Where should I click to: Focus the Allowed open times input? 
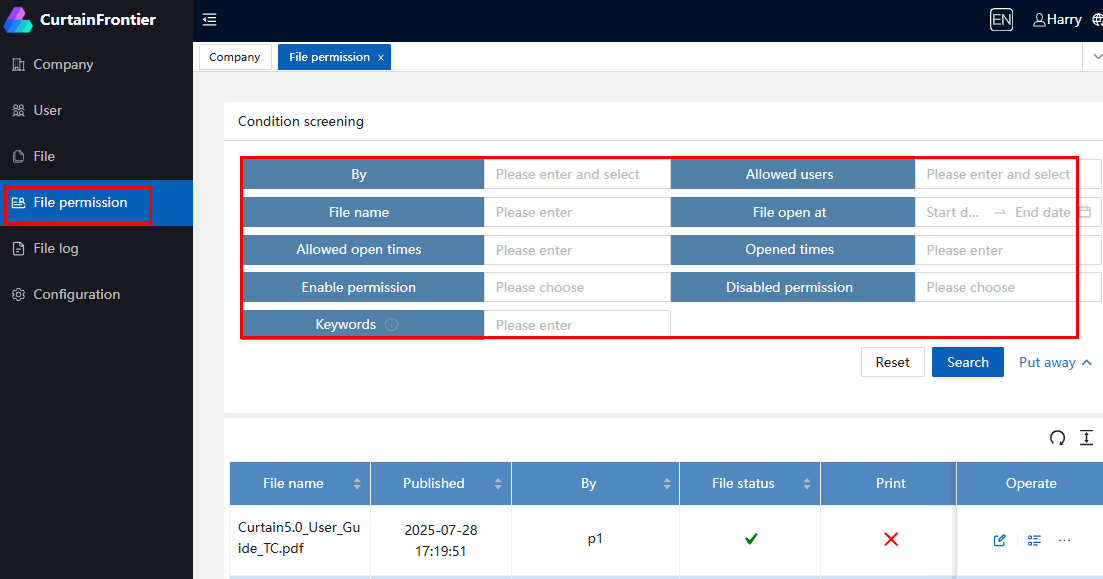point(577,250)
